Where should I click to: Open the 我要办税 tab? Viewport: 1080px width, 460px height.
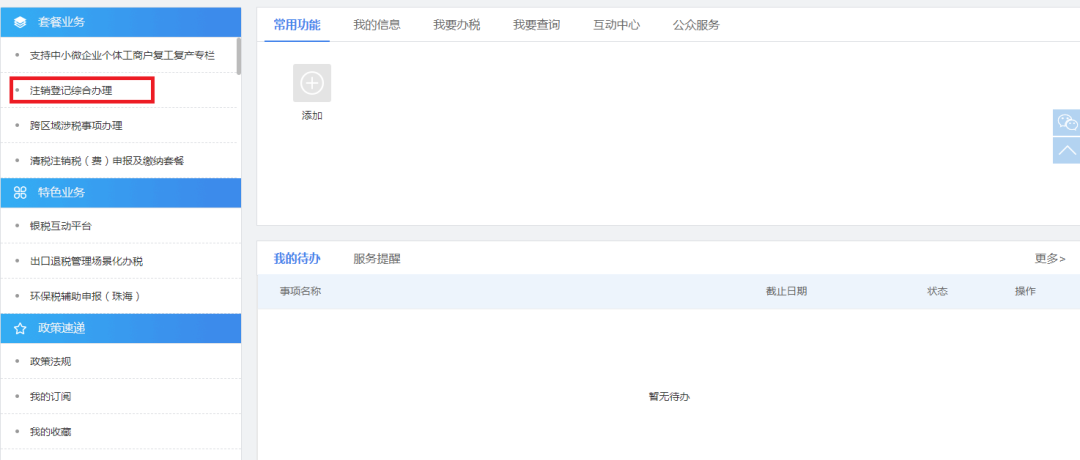pos(457,25)
